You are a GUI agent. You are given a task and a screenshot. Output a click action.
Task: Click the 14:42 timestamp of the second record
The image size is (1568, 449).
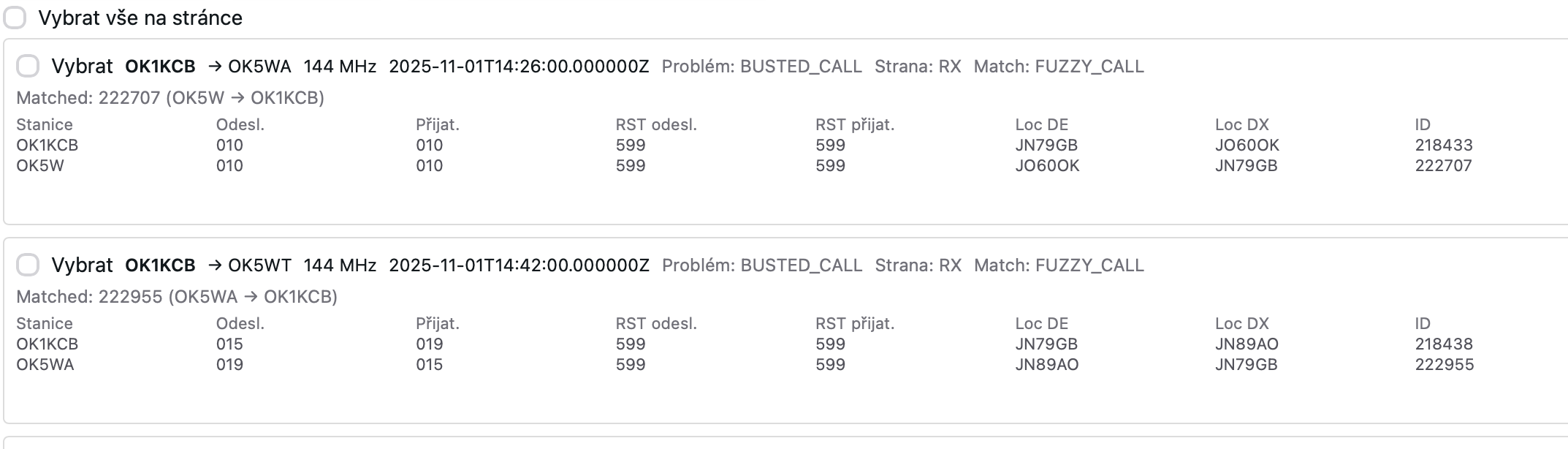point(519,265)
